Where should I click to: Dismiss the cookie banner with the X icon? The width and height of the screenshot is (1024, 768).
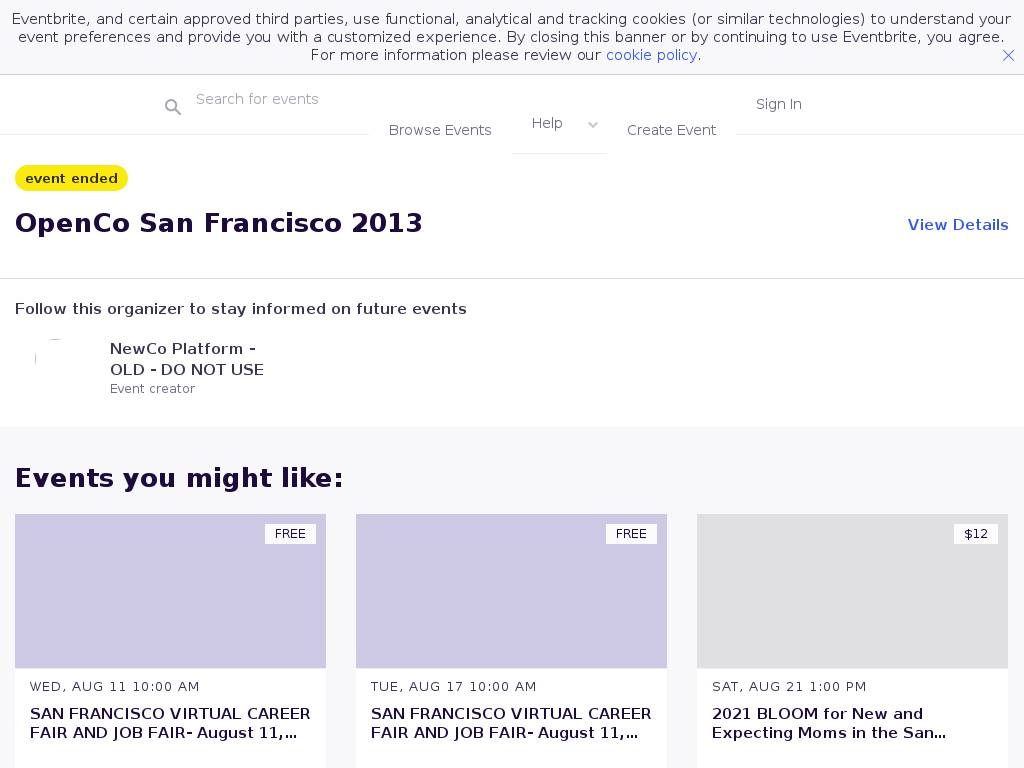1008,56
